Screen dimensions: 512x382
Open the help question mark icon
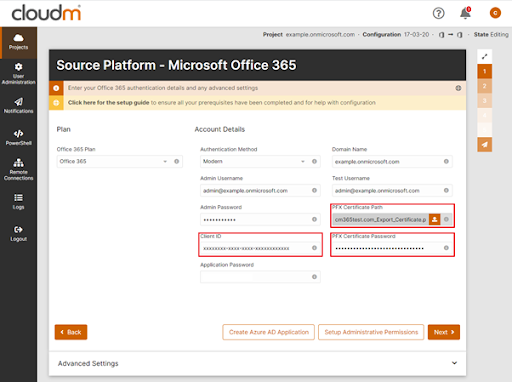pos(438,13)
